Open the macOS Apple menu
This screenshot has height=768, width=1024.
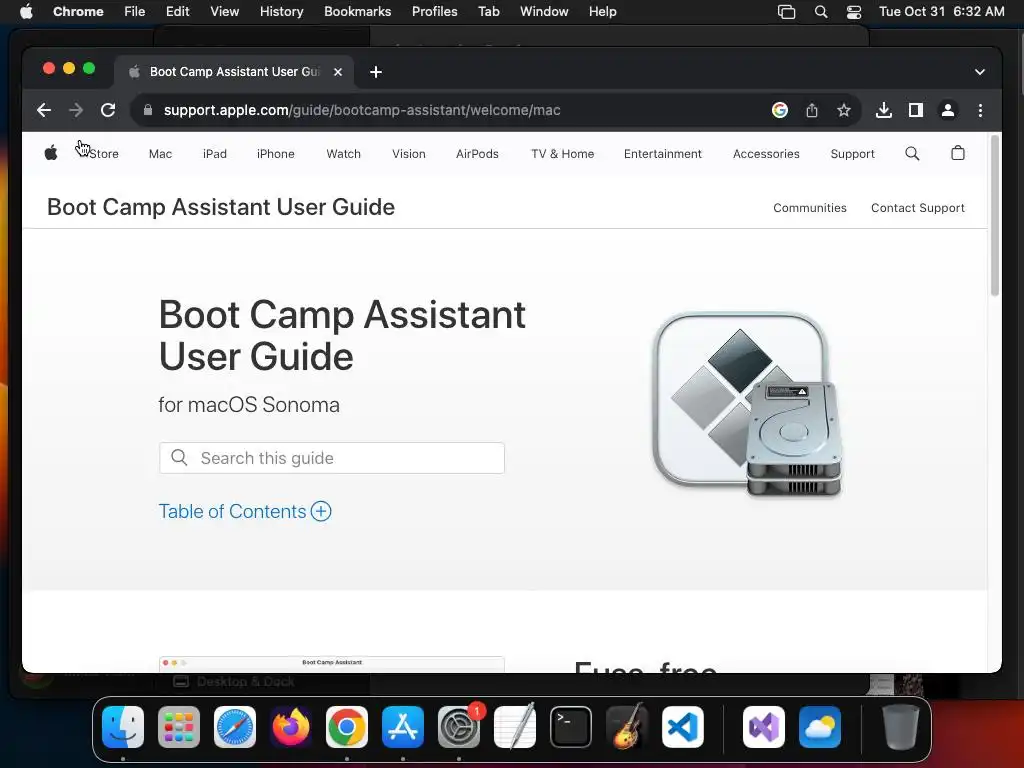point(26,12)
